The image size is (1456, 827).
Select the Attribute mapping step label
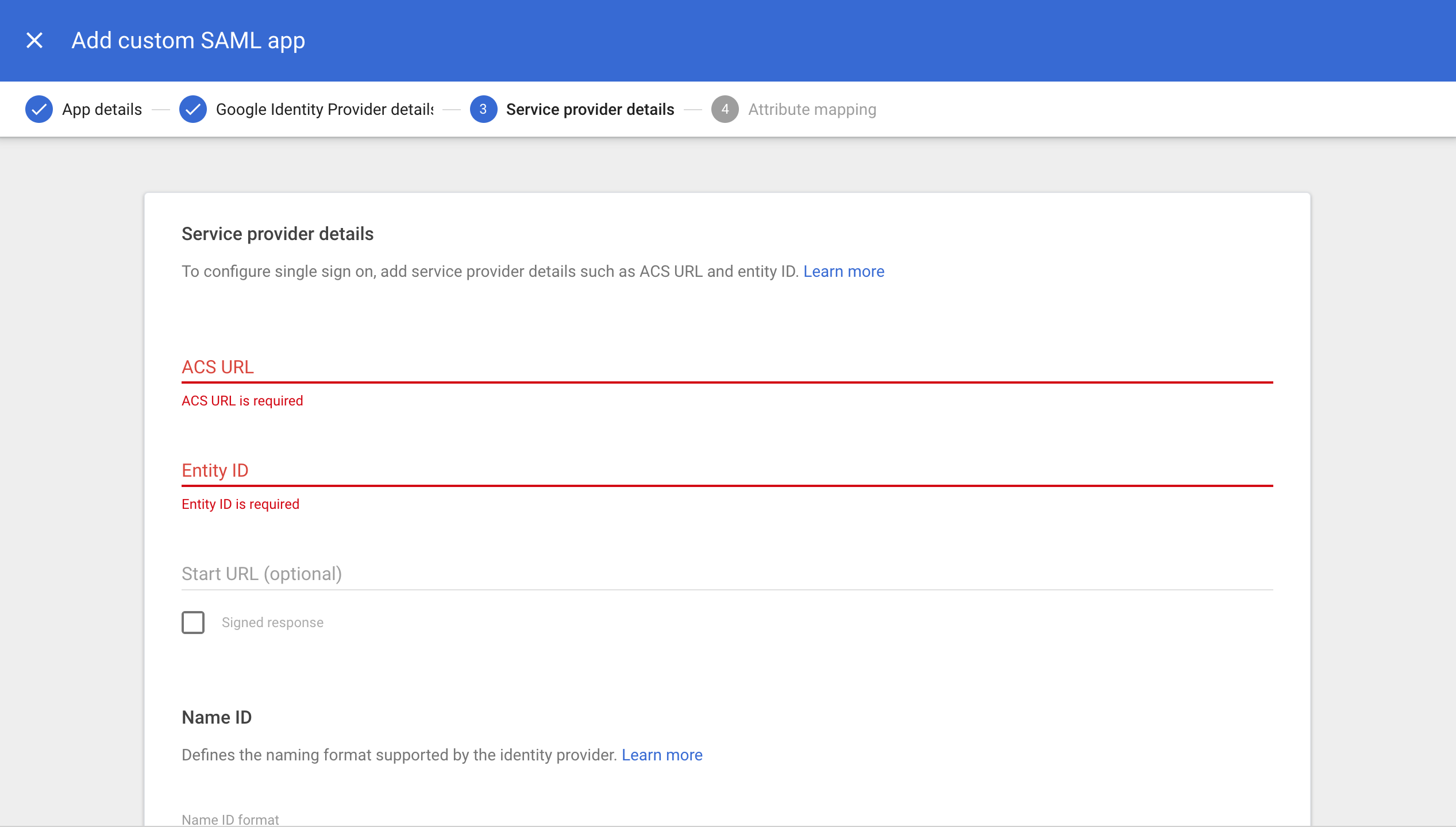point(812,109)
